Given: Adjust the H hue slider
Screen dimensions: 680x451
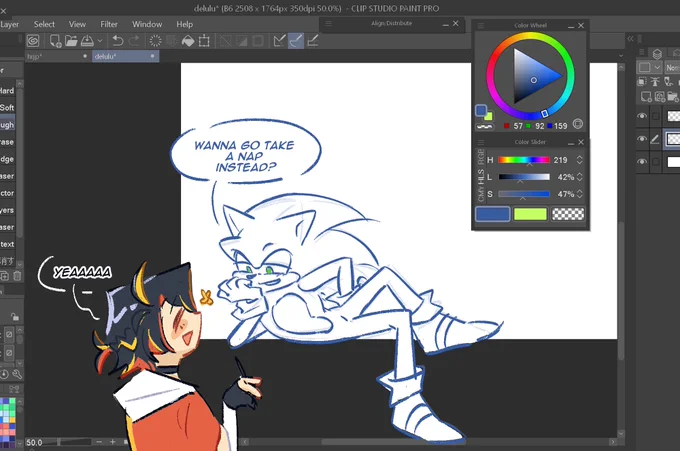Looking at the screenshot, I should [x=524, y=160].
